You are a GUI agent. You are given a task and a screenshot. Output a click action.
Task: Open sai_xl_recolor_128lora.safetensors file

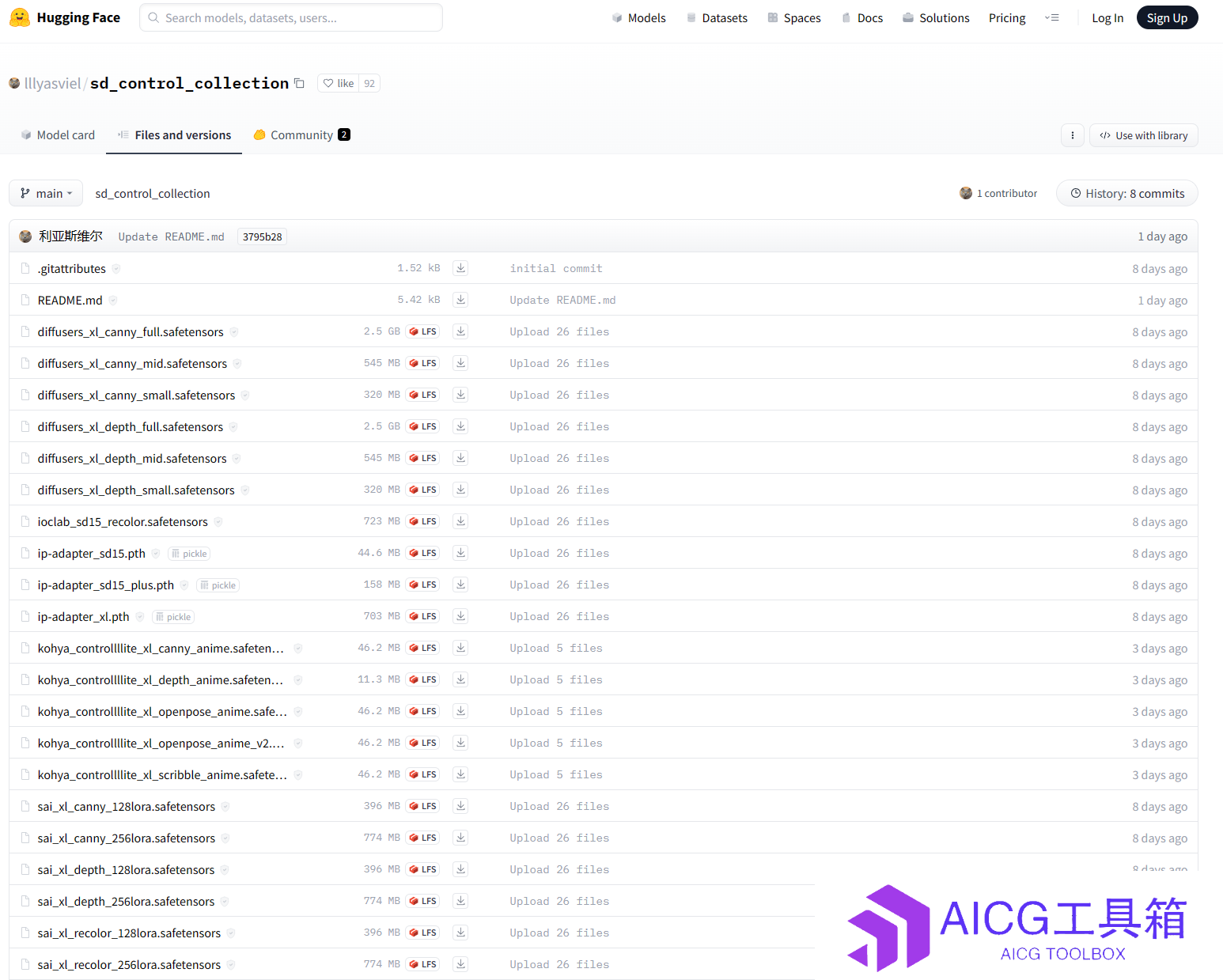[x=129, y=933]
